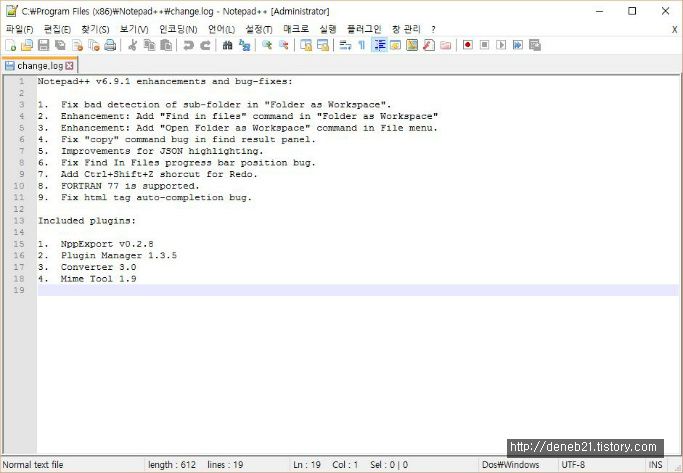Image resolution: width=683 pixels, height=473 pixels.
Task: Open the 플러그인 menu
Action: [x=364, y=29]
